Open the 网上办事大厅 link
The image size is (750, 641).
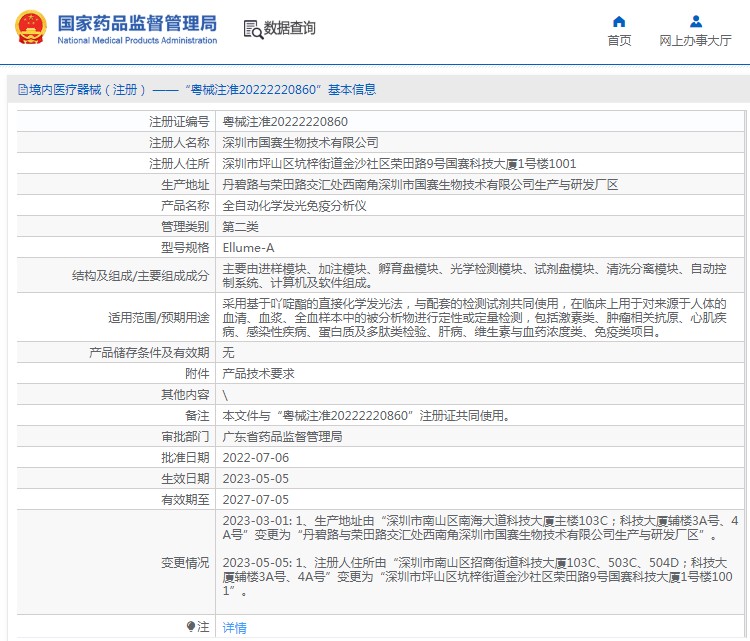(x=695, y=41)
